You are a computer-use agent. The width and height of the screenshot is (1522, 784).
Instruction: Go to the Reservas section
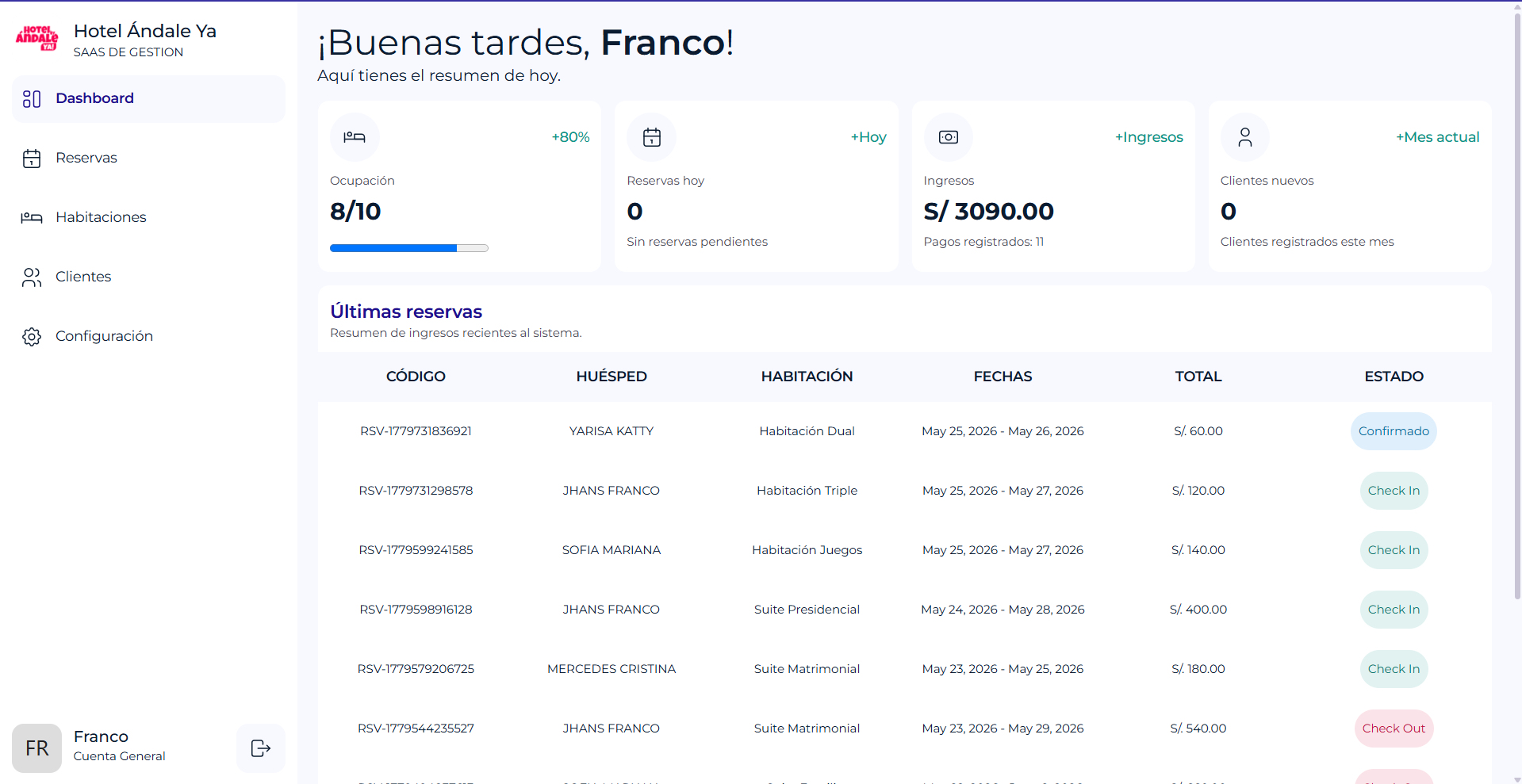click(x=148, y=159)
